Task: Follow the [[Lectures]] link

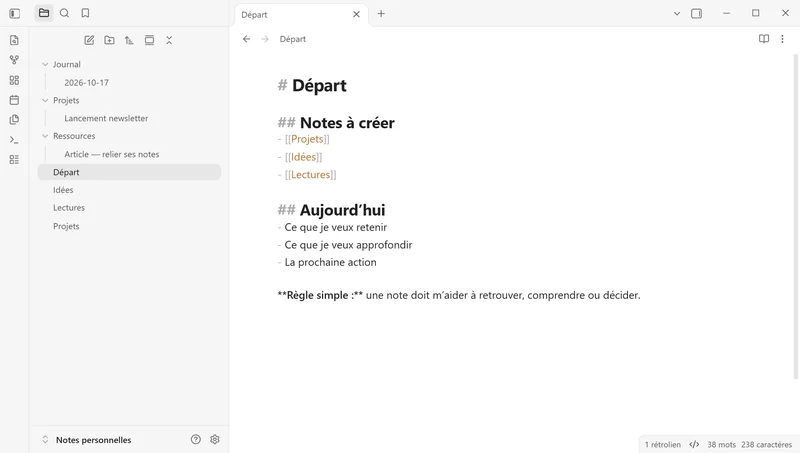Action: coord(310,175)
